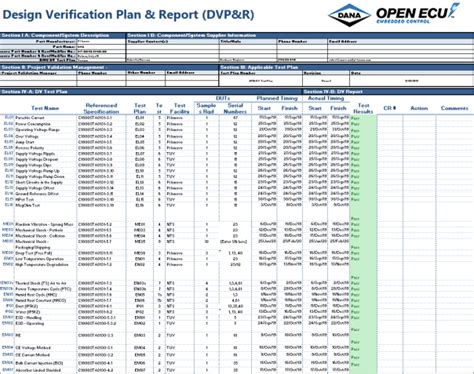Select the CE Voltage Method test name

[33, 348]
